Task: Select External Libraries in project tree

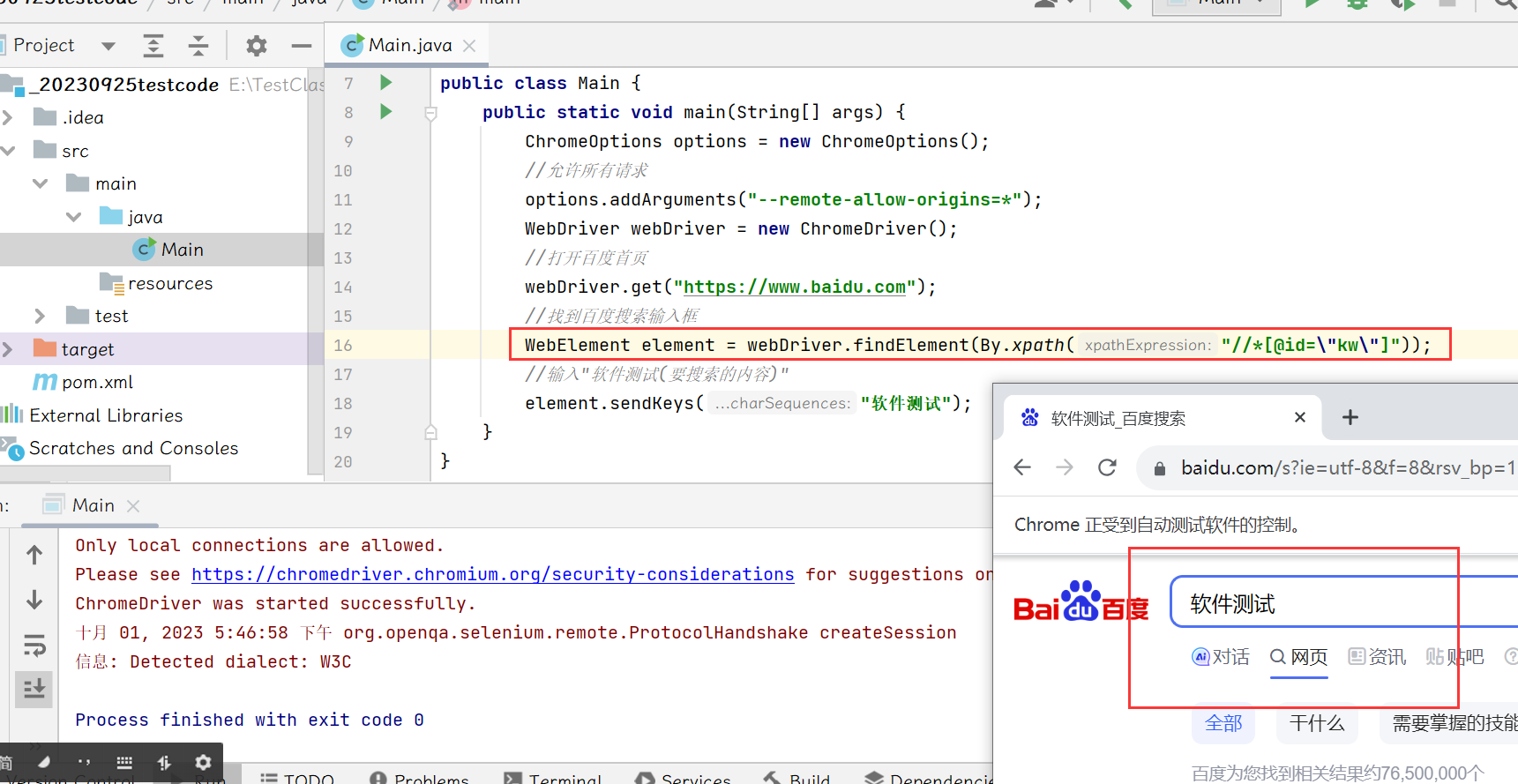Action: point(92,415)
